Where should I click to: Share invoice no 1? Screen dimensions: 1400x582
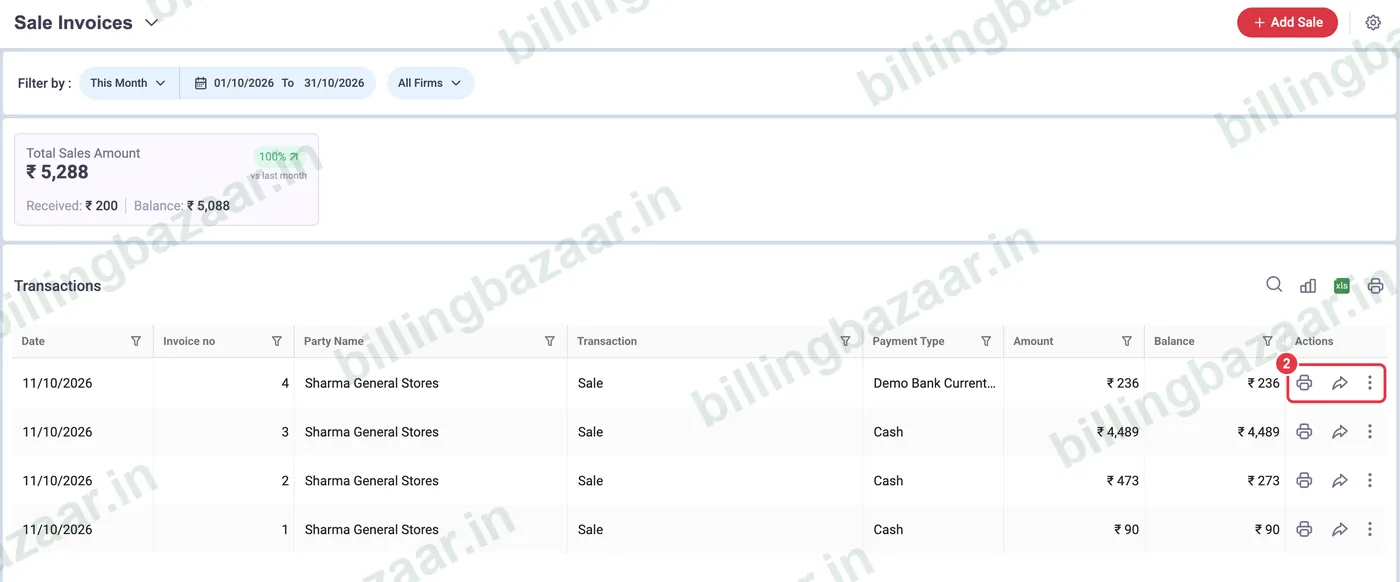pyautogui.click(x=1339, y=530)
